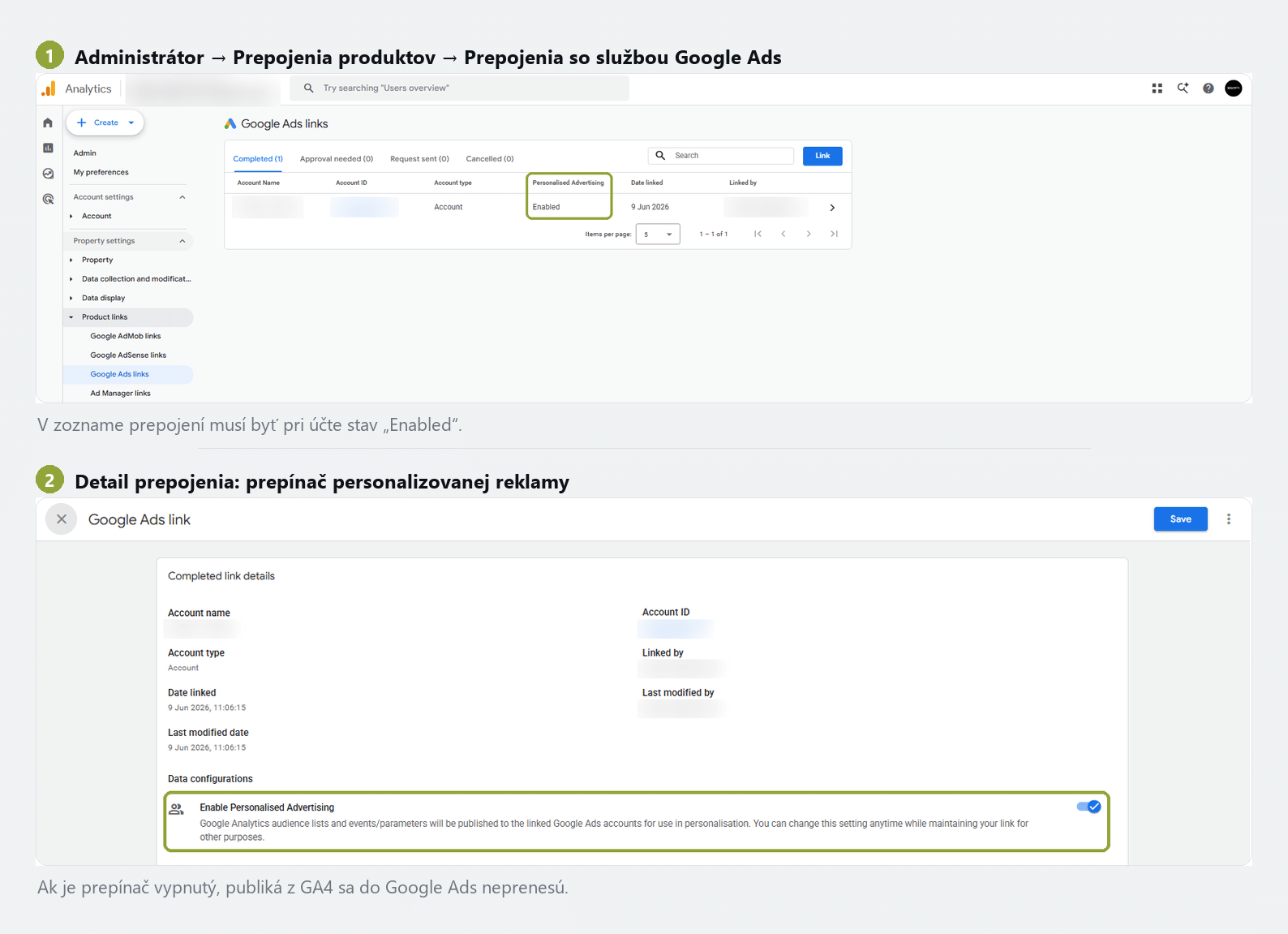
Task: Click the Try searching Users overview field
Action: coord(459,88)
